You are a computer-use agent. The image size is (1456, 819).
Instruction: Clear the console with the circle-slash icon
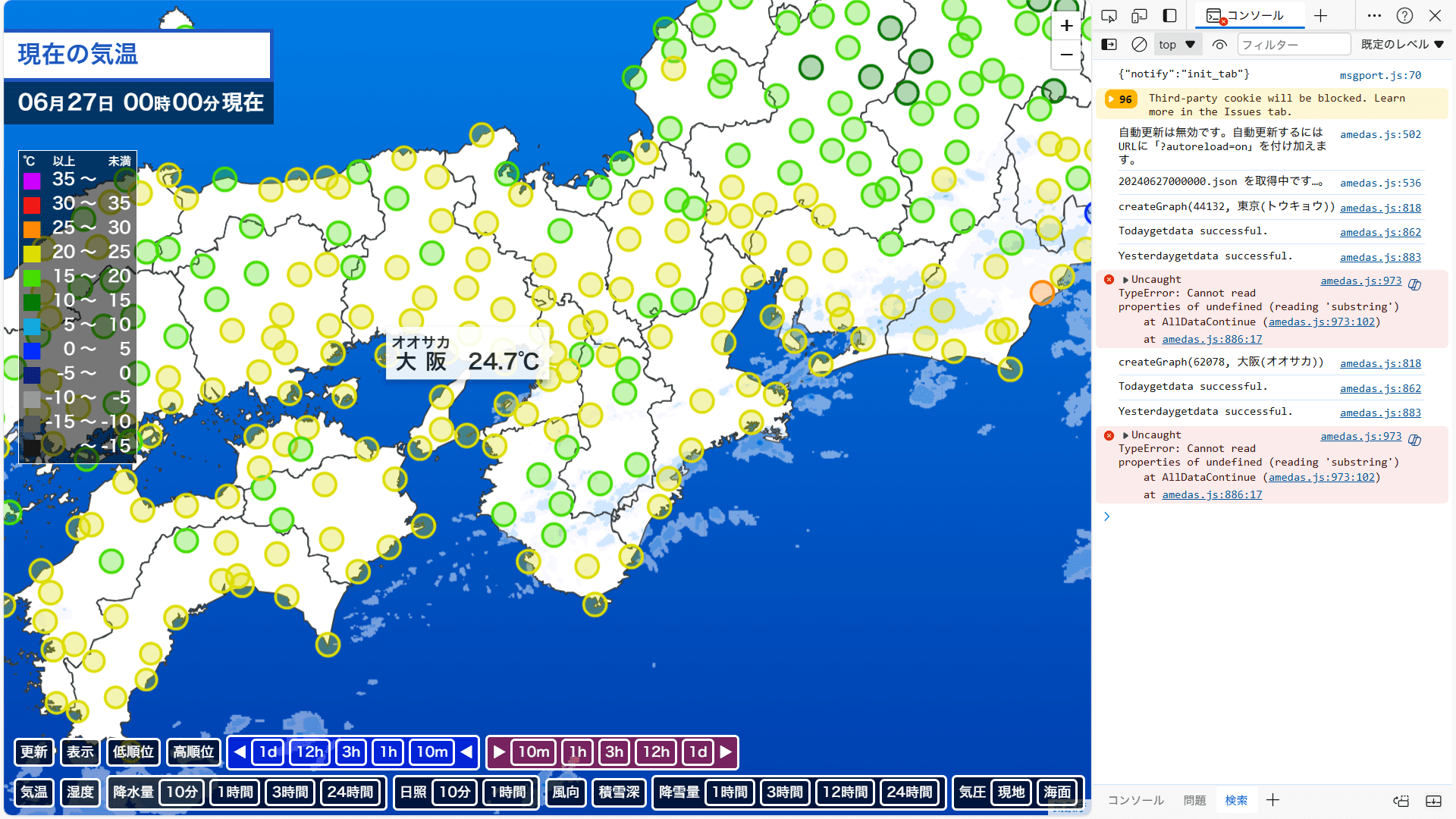tap(1139, 45)
